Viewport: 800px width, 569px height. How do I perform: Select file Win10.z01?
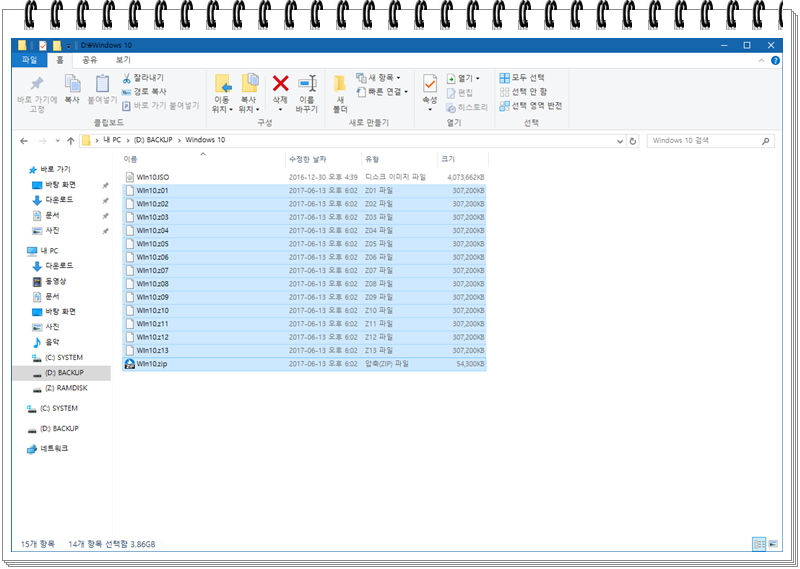pos(304,190)
